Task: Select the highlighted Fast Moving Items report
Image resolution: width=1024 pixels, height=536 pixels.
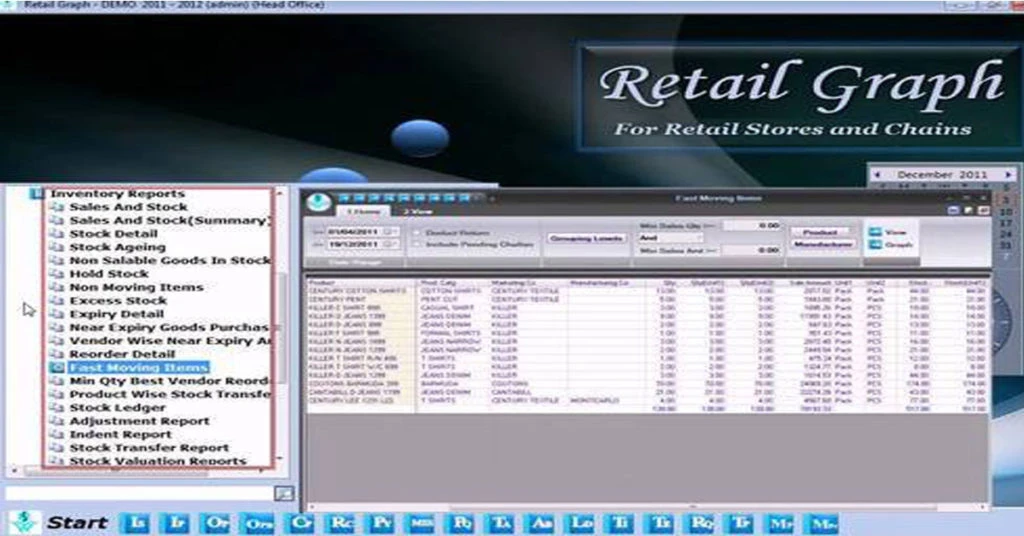Action: pyautogui.click(x=138, y=368)
